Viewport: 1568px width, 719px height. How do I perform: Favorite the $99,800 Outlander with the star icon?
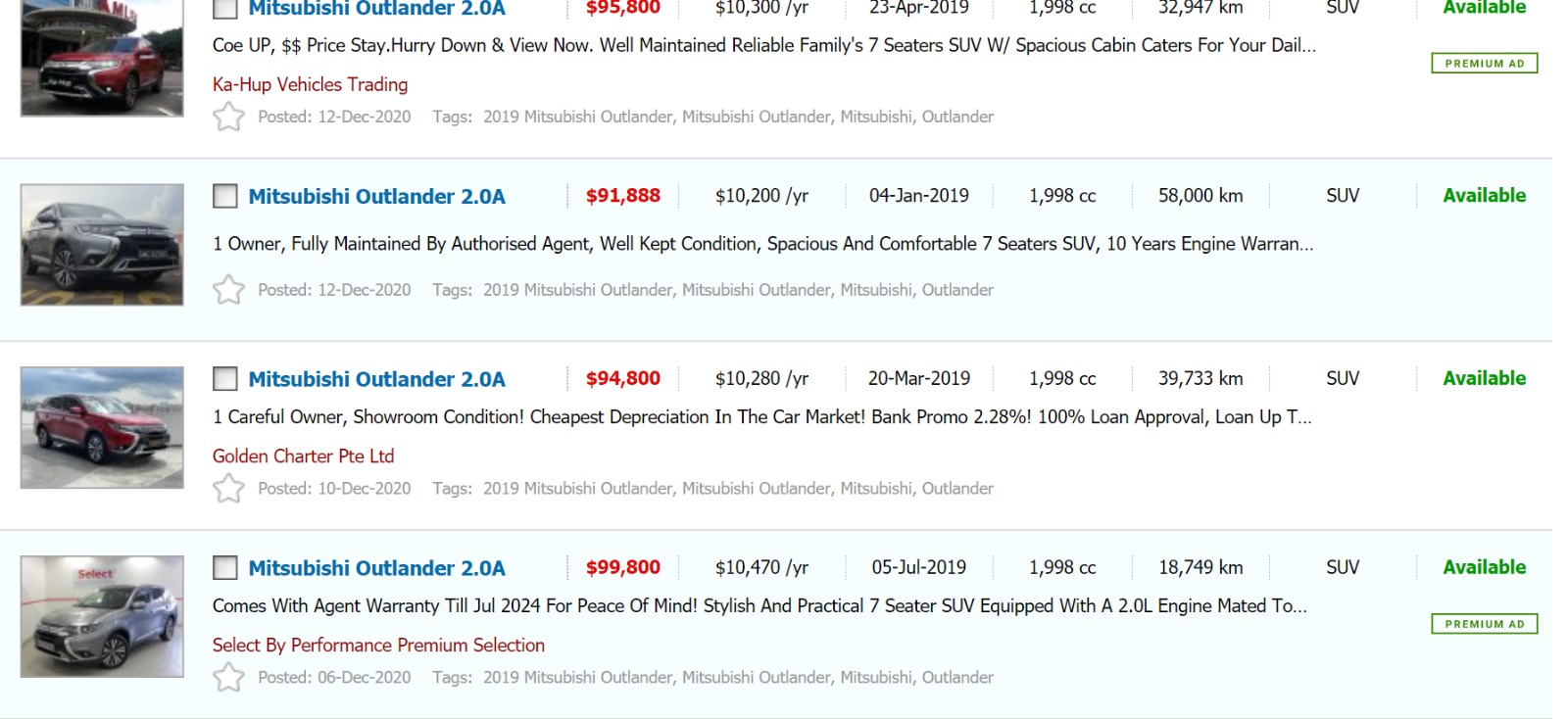pos(228,677)
